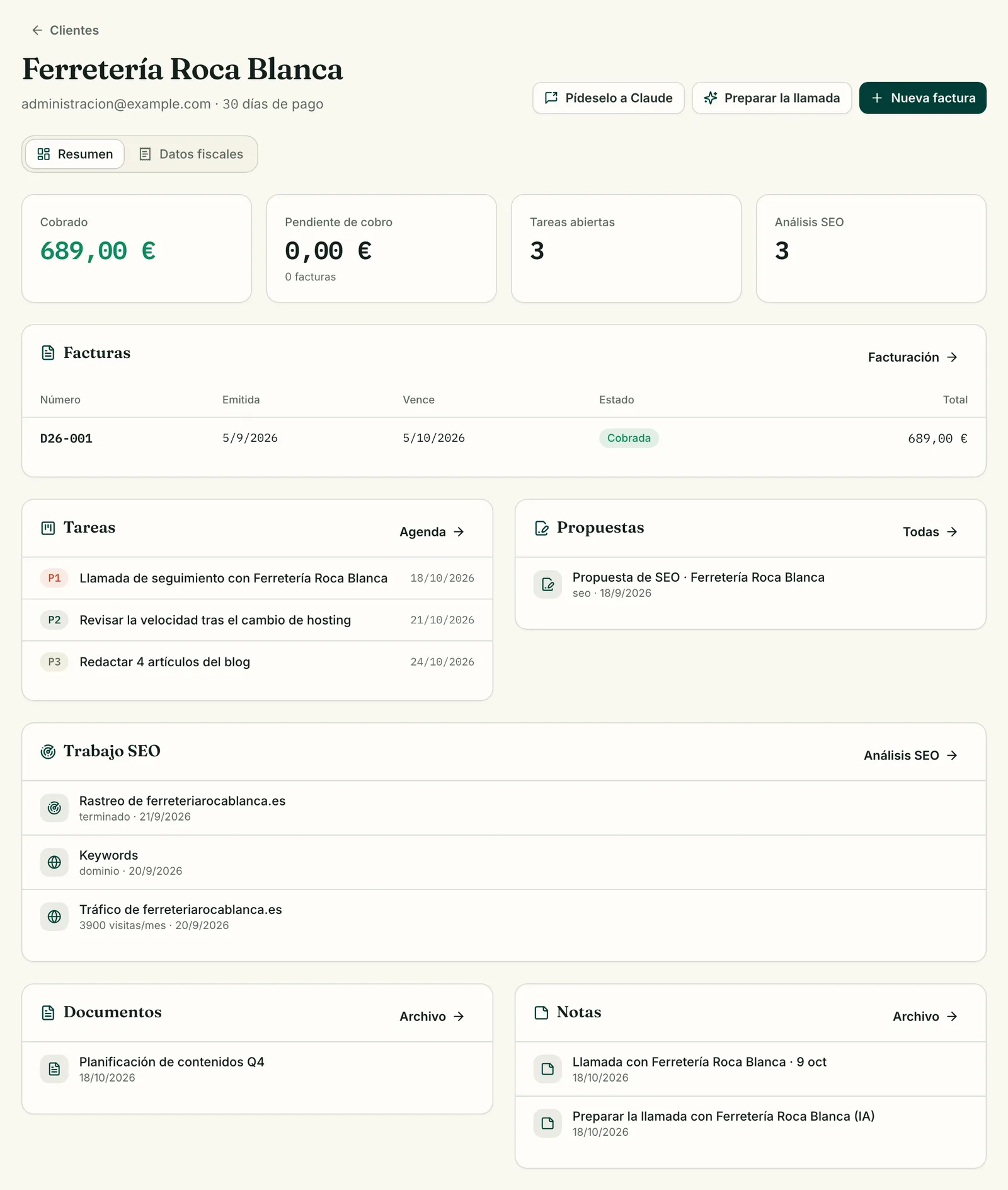The width and height of the screenshot is (1008, 1190).
Task: Click the Pídeselo a Claude button
Action: tap(608, 98)
